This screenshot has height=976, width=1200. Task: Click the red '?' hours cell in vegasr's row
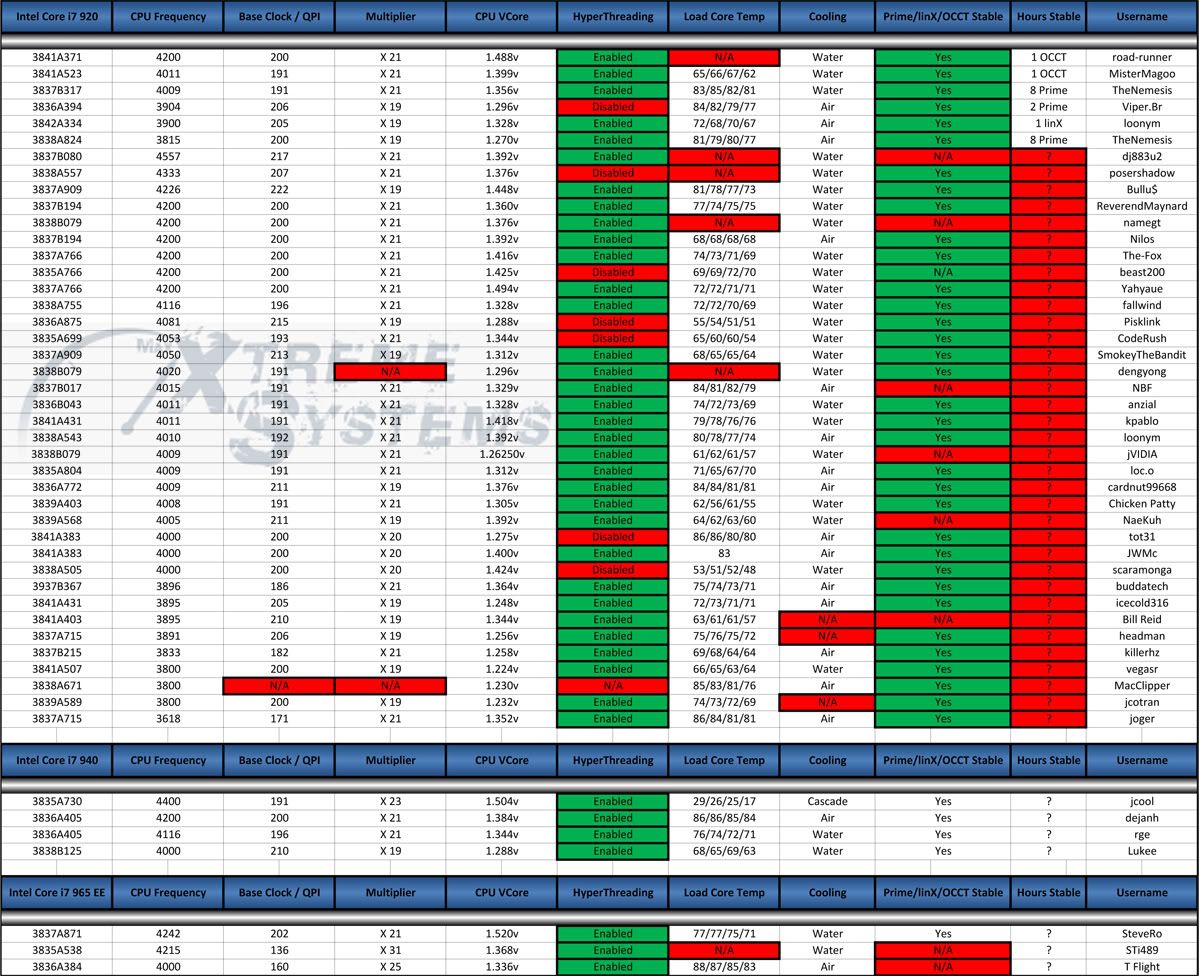coord(1049,669)
